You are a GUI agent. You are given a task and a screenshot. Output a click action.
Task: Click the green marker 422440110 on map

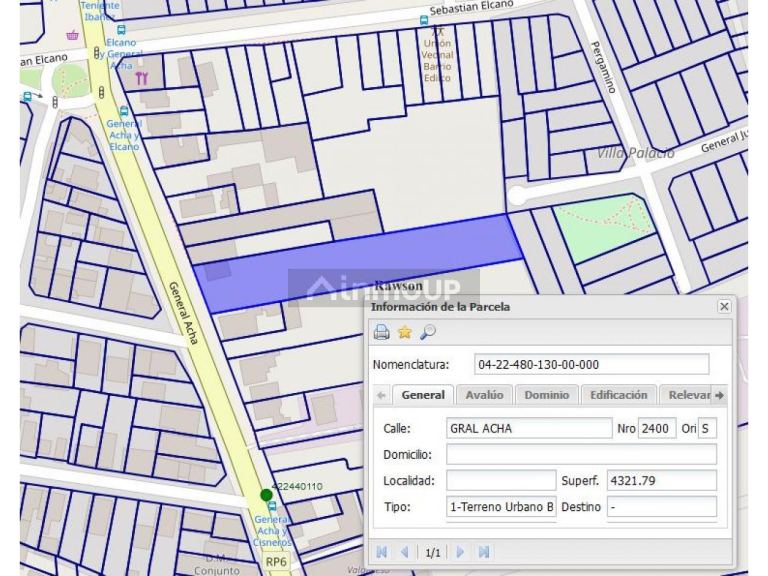tap(266, 495)
